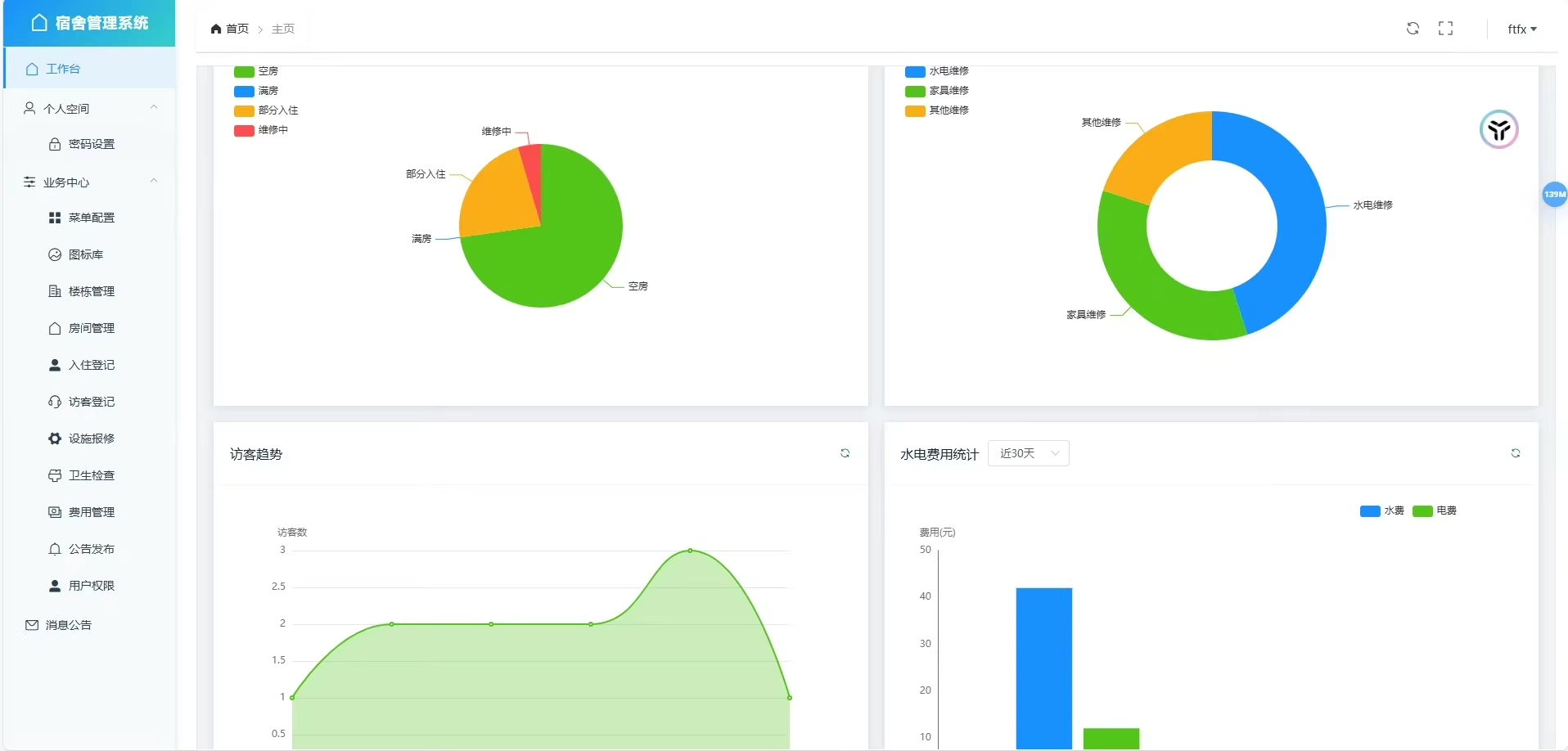Enter fullscreen mode from the top bar

click(x=1445, y=28)
